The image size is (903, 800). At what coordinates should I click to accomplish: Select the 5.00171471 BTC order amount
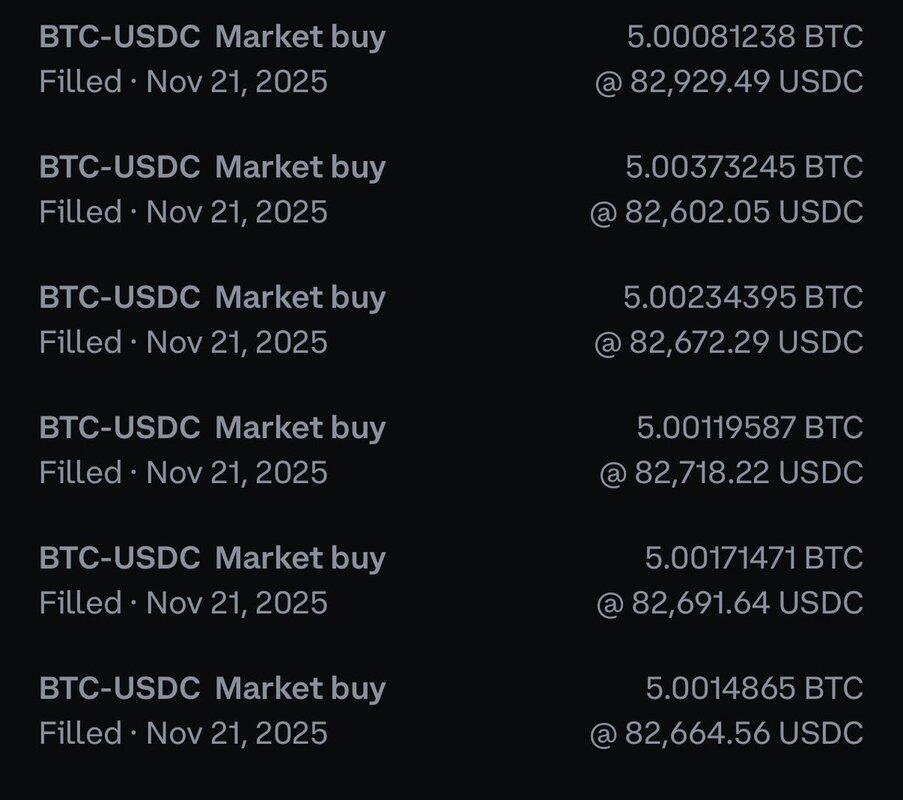point(753,557)
